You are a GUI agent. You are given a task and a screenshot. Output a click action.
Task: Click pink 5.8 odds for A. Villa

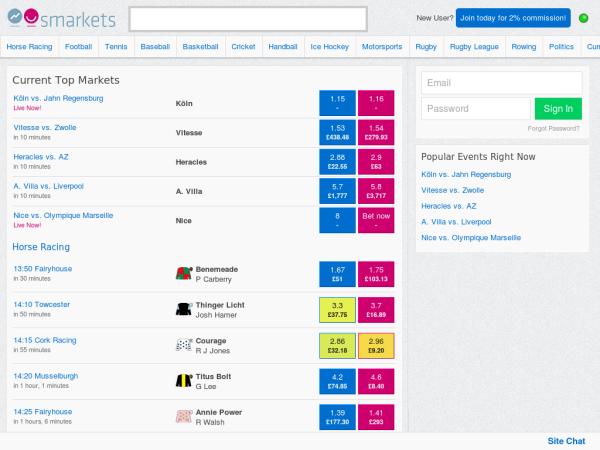[376, 191]
